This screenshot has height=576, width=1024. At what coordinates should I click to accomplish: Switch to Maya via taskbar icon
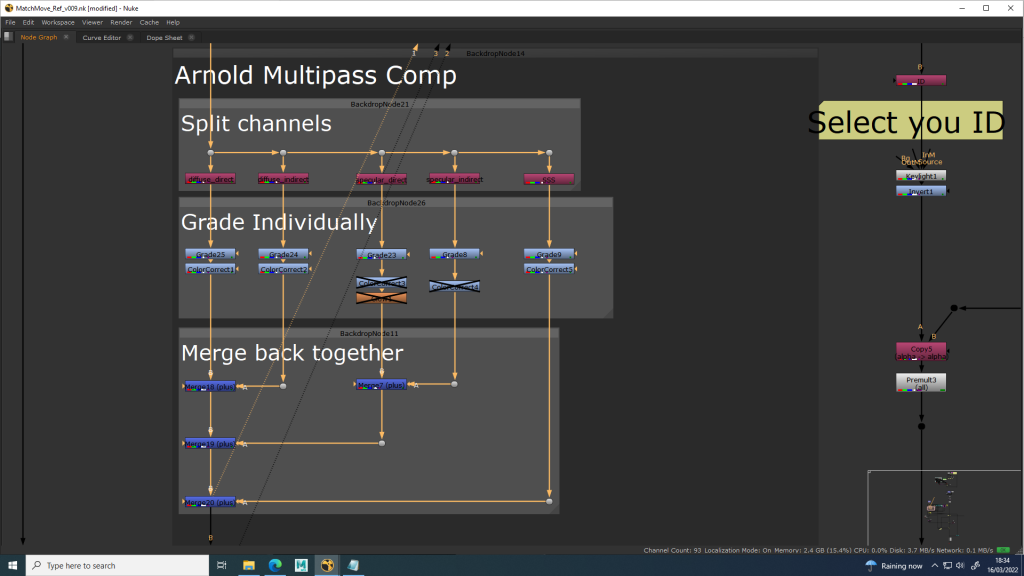[x=301, y=566]
